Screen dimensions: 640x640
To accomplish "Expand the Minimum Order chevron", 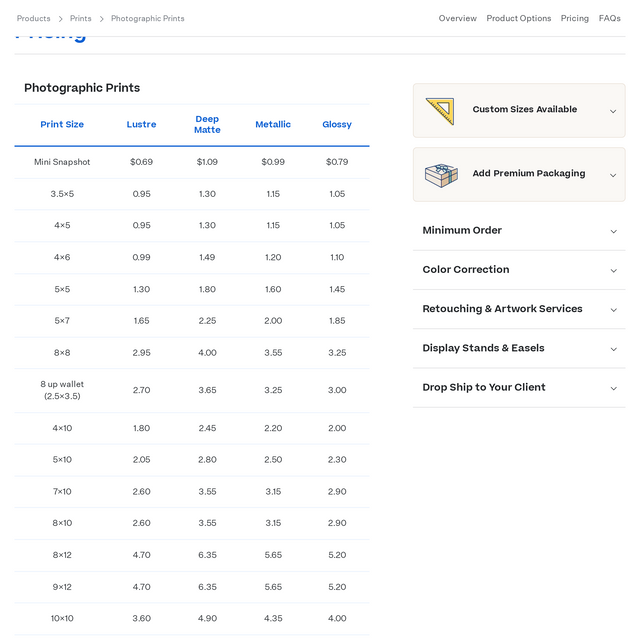I will tap(613, 231).
